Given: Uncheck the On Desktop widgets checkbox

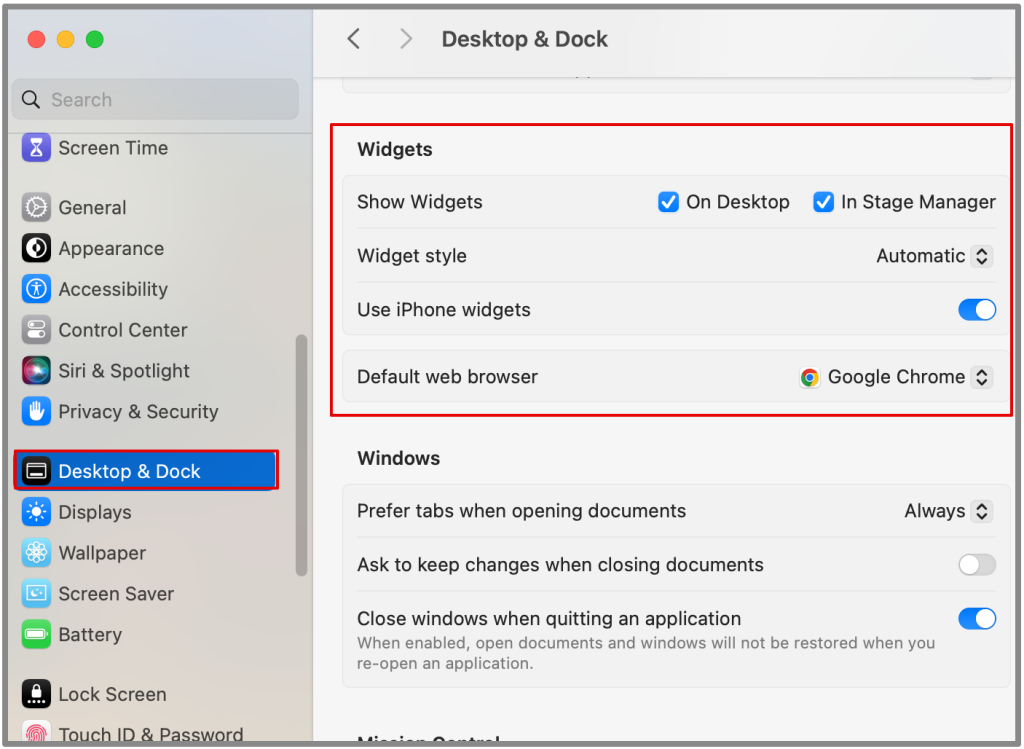Looking at the screenshot, I should point(667,202).
